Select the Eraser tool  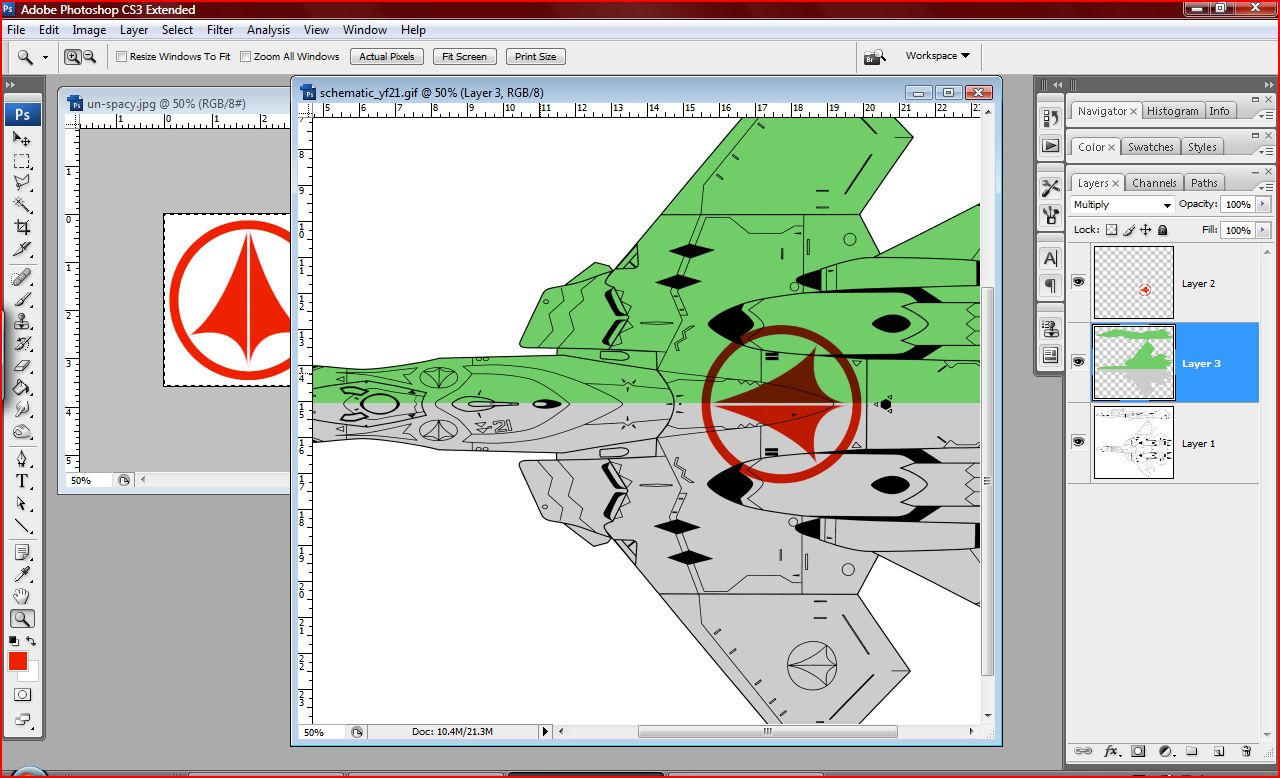tap(22, 366)
